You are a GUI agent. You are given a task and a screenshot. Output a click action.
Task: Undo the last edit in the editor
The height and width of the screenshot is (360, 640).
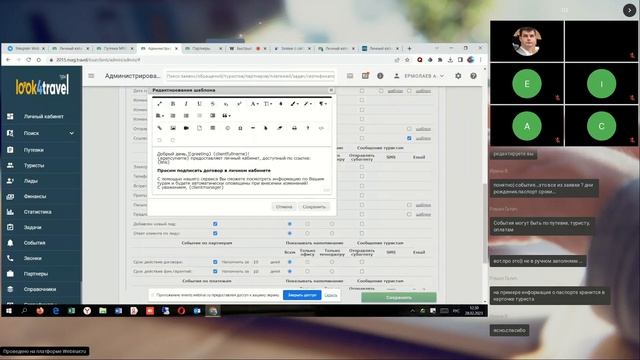[x=160, y=140]
